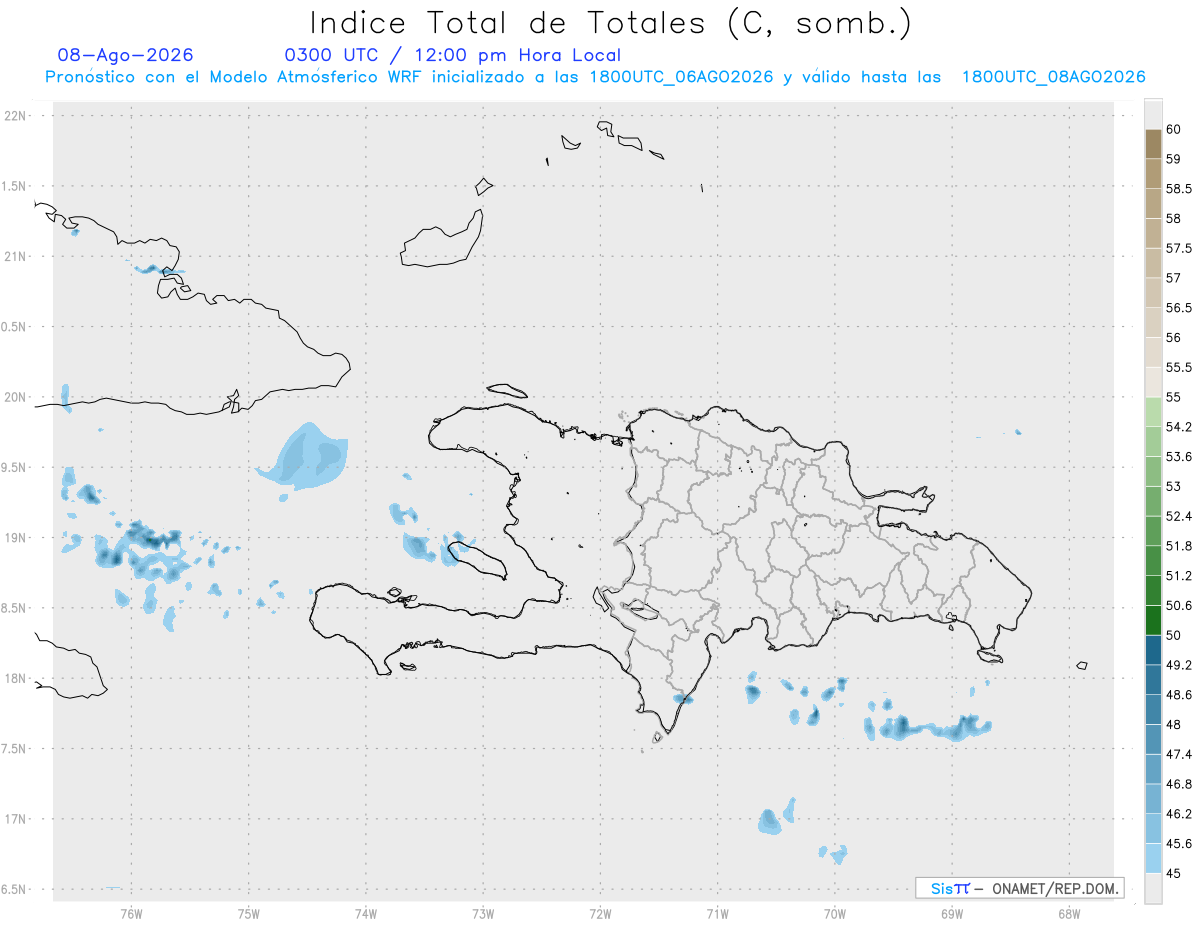The width and height of the screenshot is (1200, 927).
Task: Click the '9.5N' latitude axis label
Action: click(x=15, y=468)
